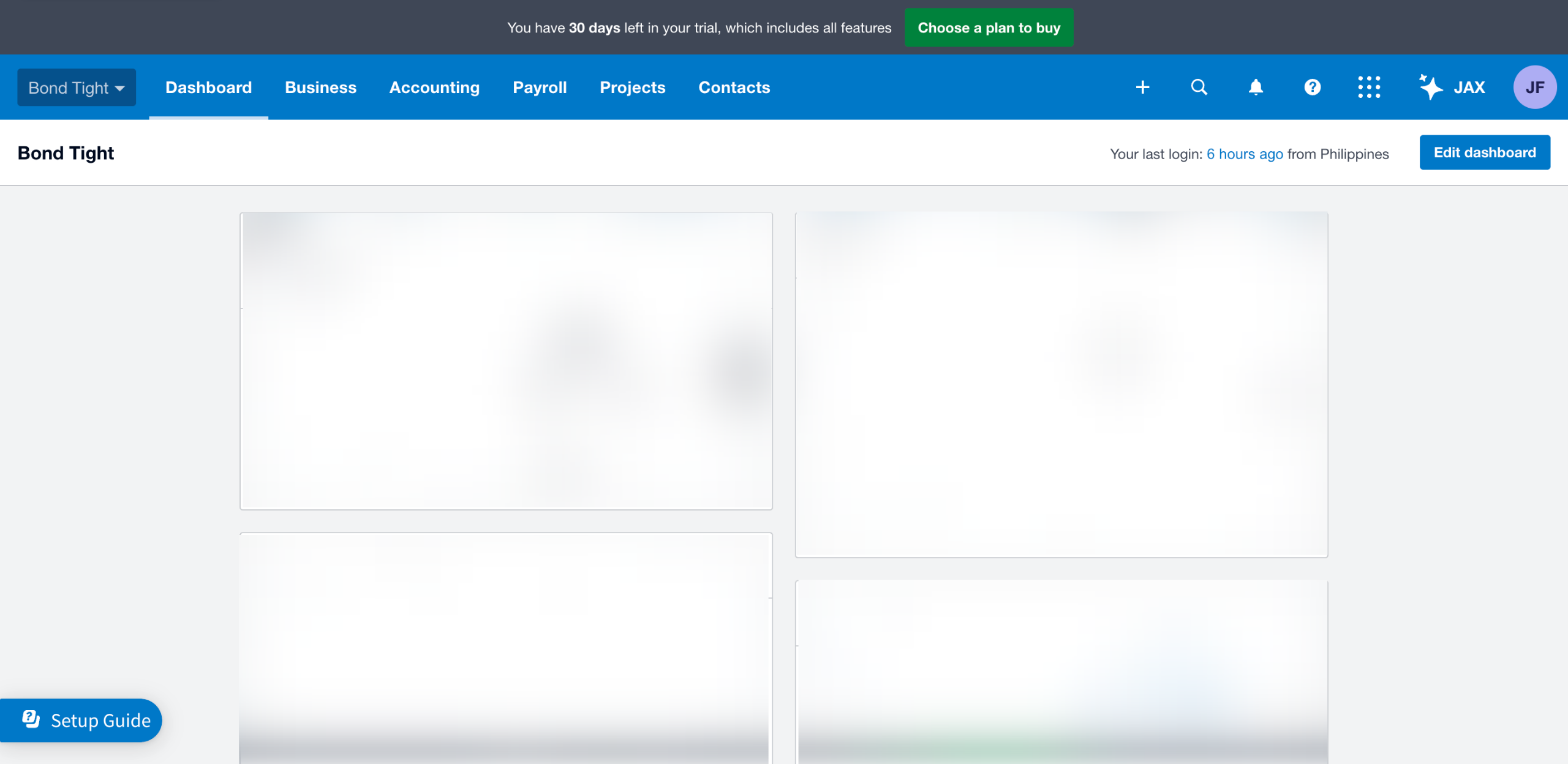Image resolution: width=1568 pixels, height=764 pixels.
Task: Click the Setup Guide icon
Action: 31,719
